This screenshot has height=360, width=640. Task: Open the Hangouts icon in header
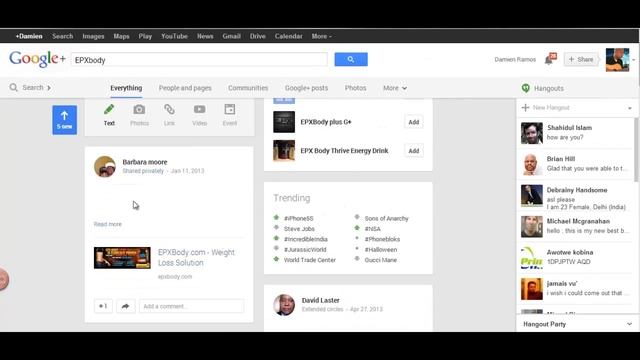pyautogui.click(x=526, y=88)
